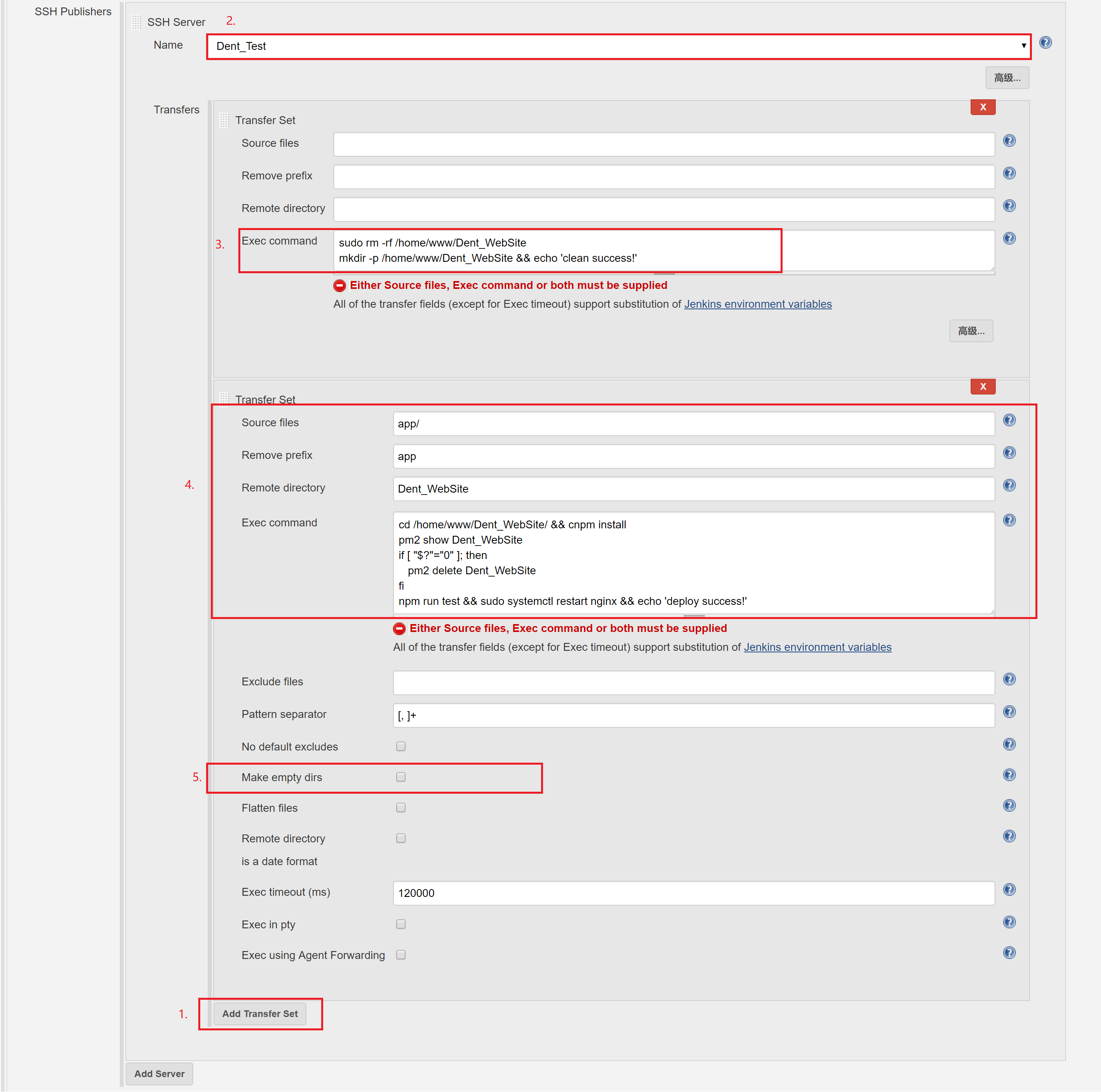The height and width of the screenshot is (1092, 1101).
Task: Click help icon beside SSH Server Name
Action: tap(1045, 43)
